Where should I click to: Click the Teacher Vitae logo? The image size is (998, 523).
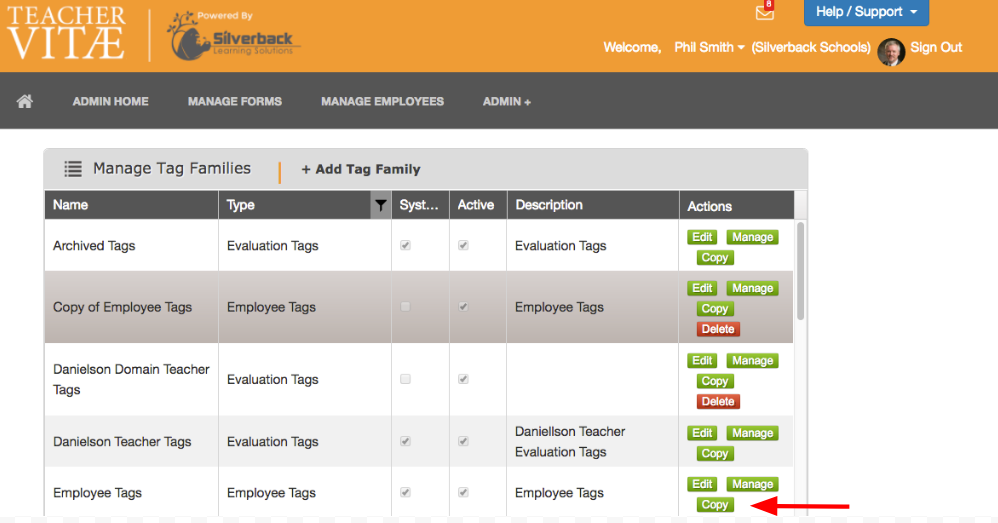66,33
